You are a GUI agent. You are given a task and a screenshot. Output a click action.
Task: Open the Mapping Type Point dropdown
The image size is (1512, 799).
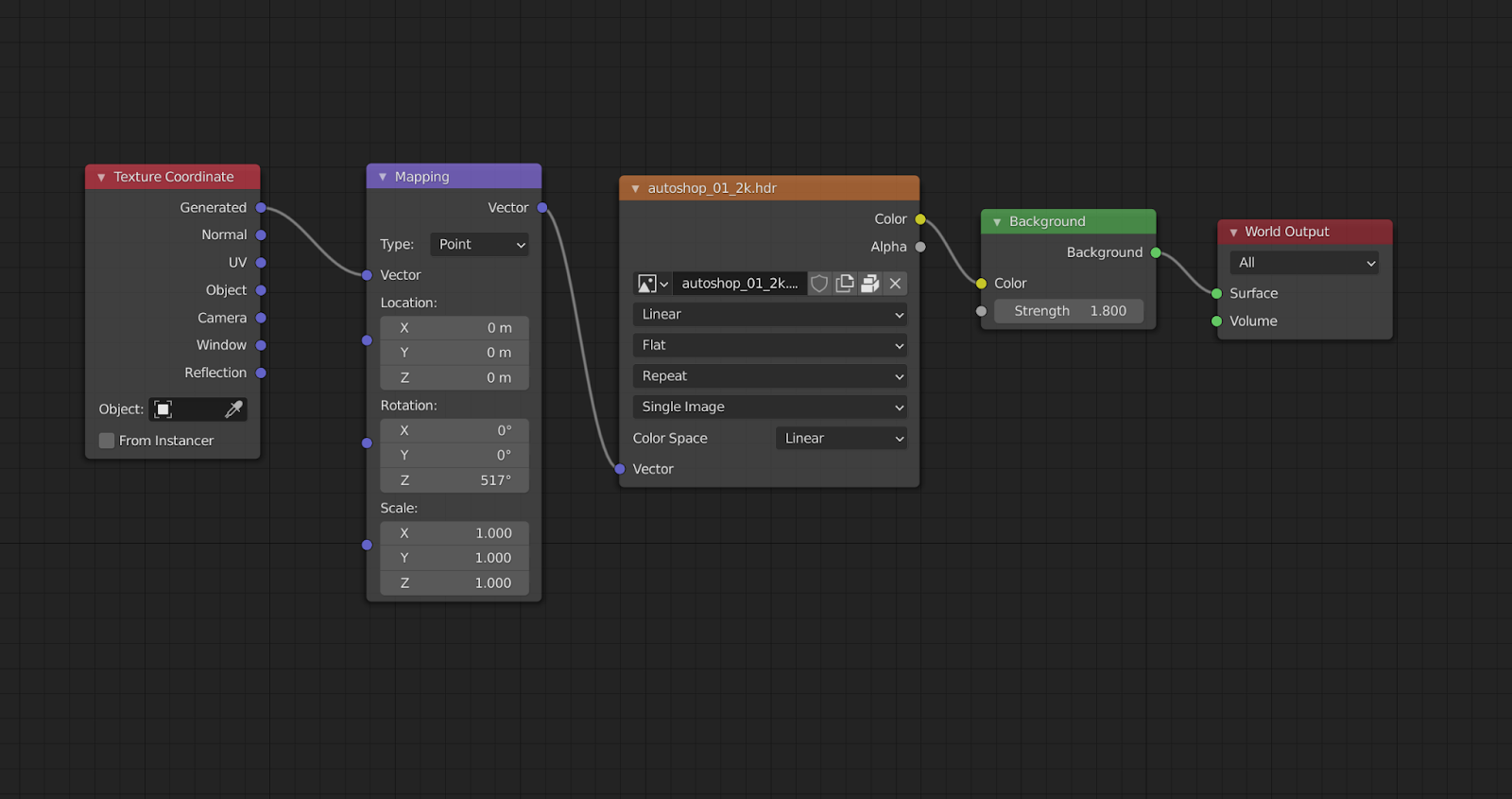[479, 245]
